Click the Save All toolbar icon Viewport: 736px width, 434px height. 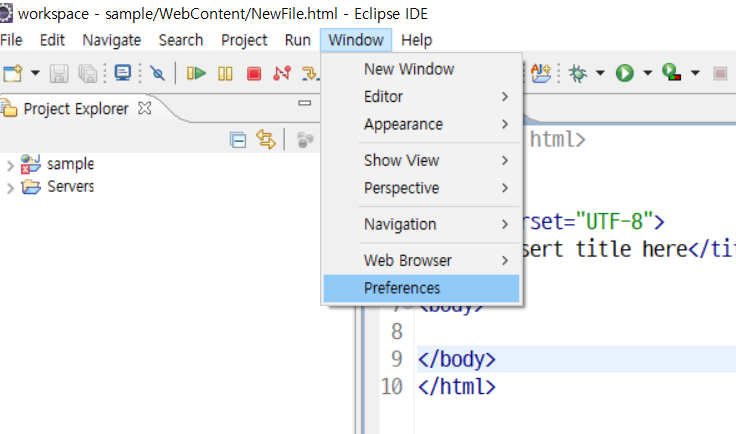click(x=88, y=74)
